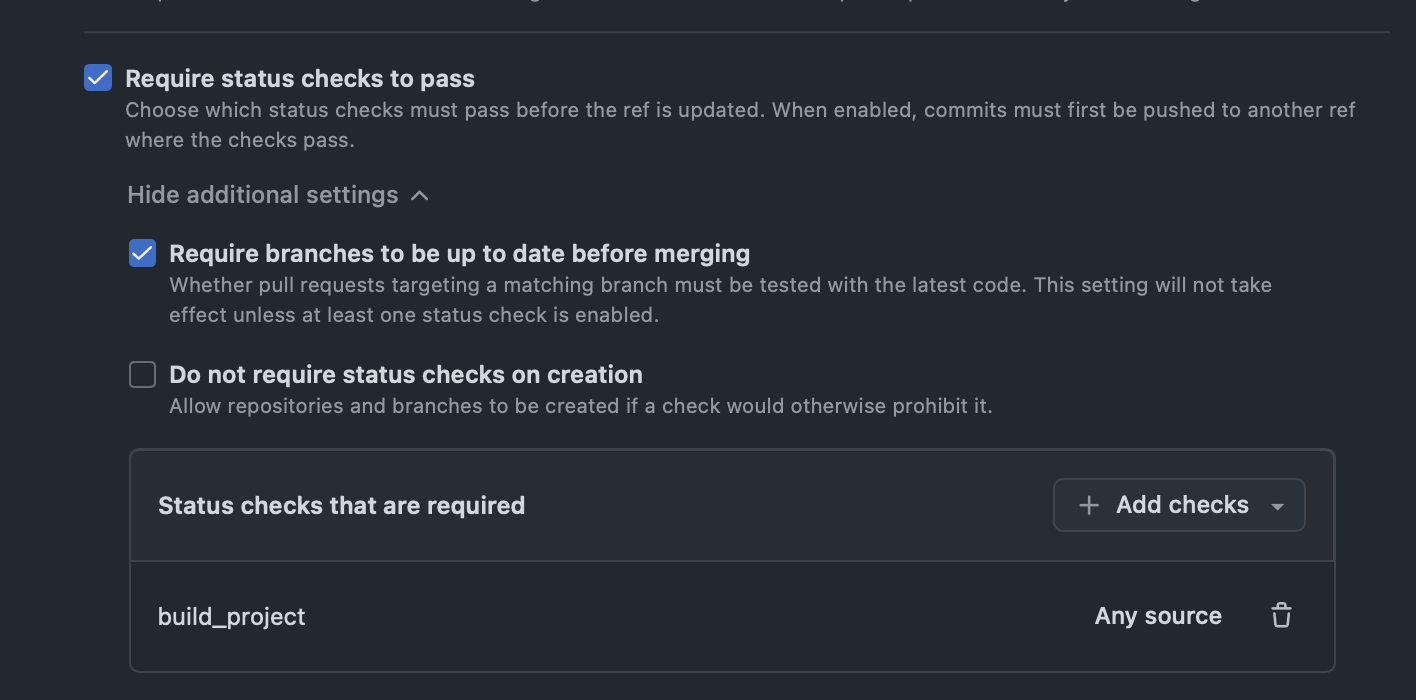Click the Whether pull requests targeting description text

tap(720, 300)
